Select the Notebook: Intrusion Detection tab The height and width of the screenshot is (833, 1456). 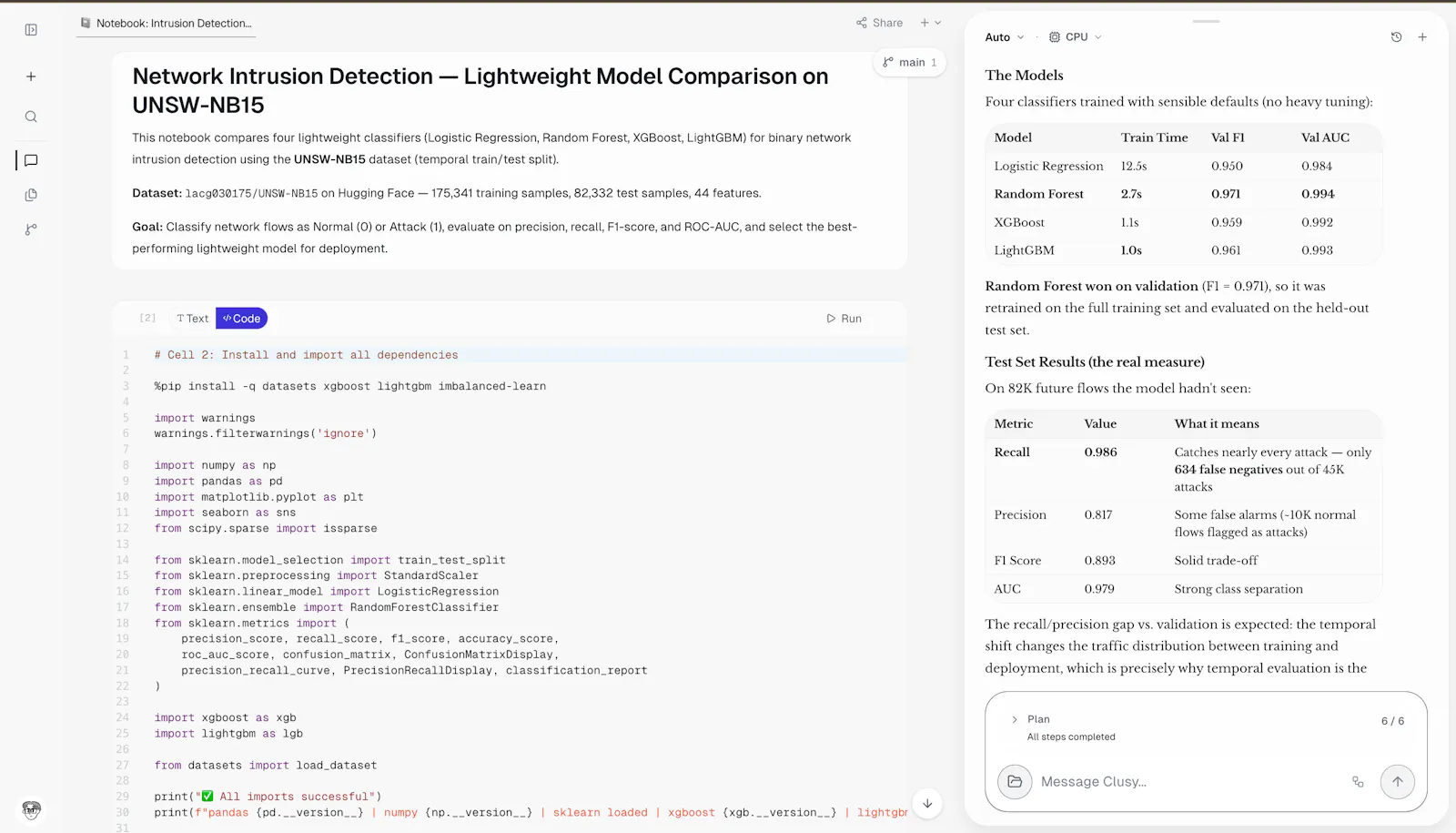(x=167, y=23)
